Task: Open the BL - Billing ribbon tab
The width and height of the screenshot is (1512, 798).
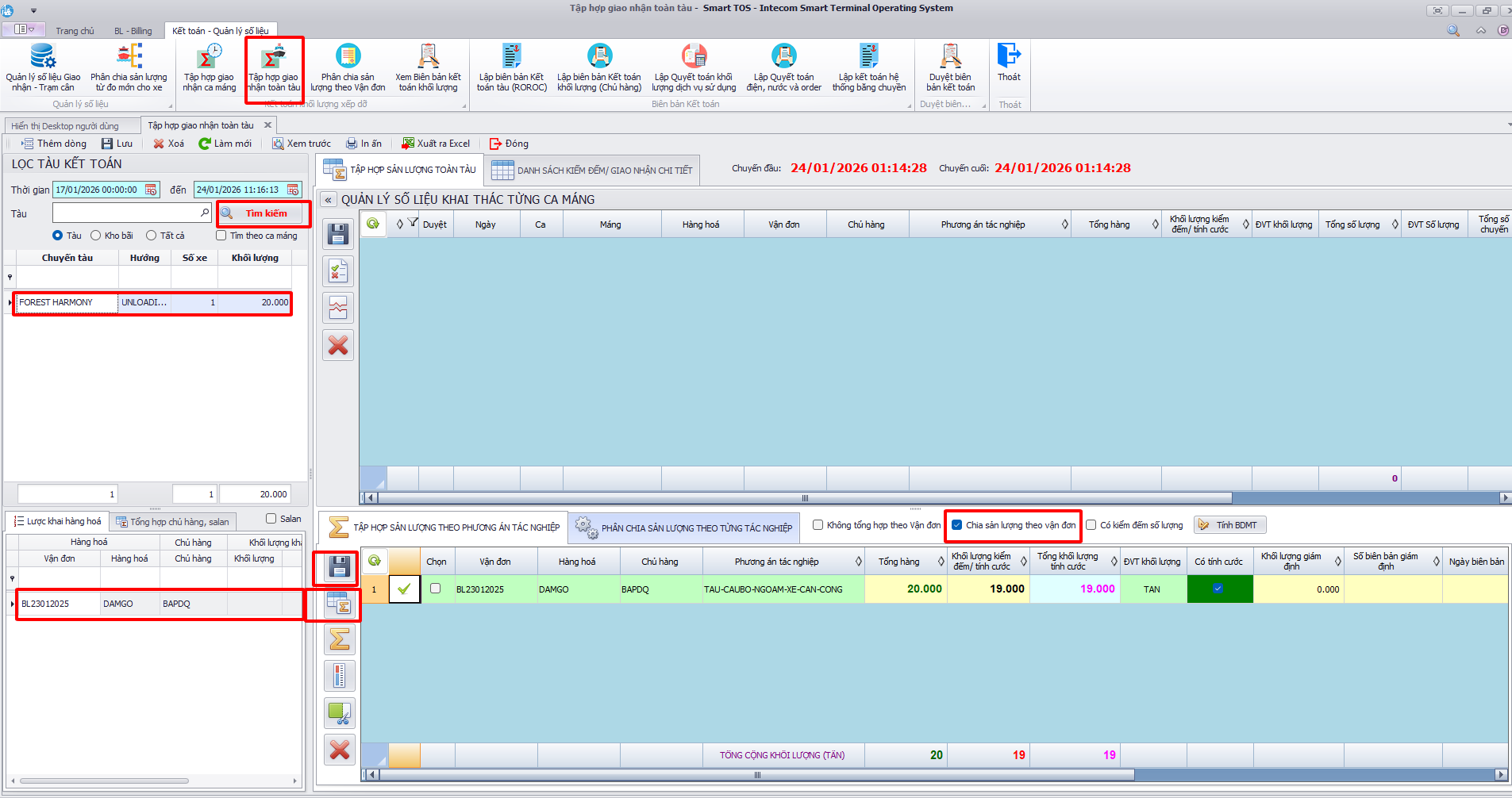Action: [x=133, y=31]
